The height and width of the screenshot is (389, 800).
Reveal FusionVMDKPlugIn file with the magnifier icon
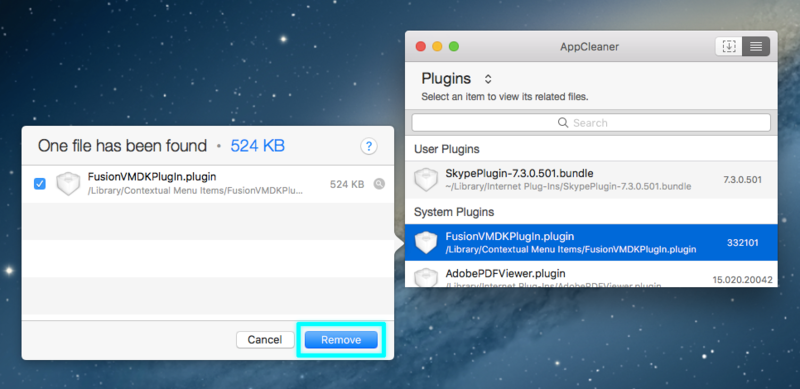379,184
